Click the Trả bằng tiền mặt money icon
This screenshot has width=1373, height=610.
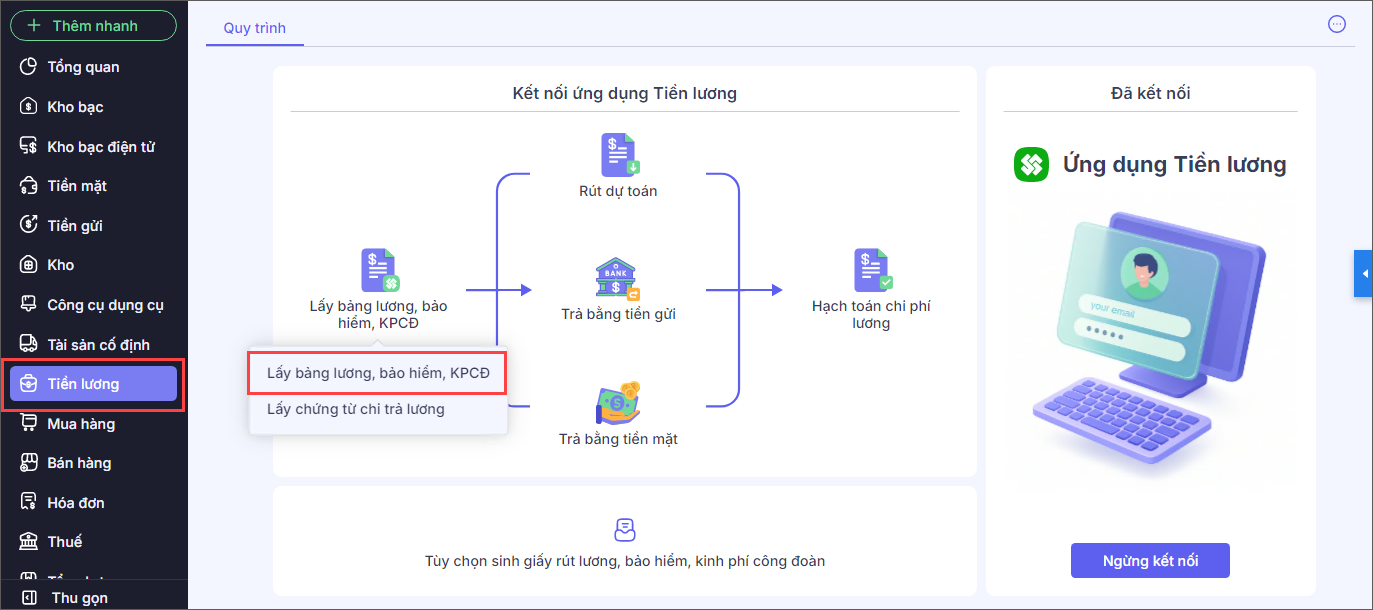pos(618,403)
